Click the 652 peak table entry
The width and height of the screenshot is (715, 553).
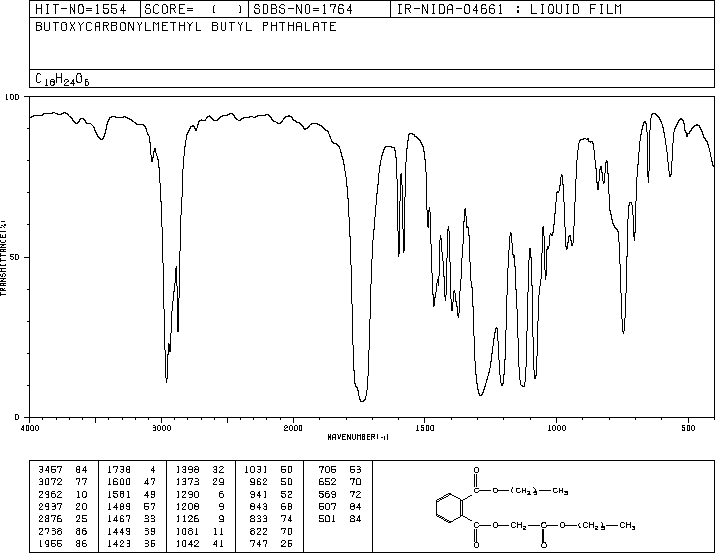click(x=340, y=482)
